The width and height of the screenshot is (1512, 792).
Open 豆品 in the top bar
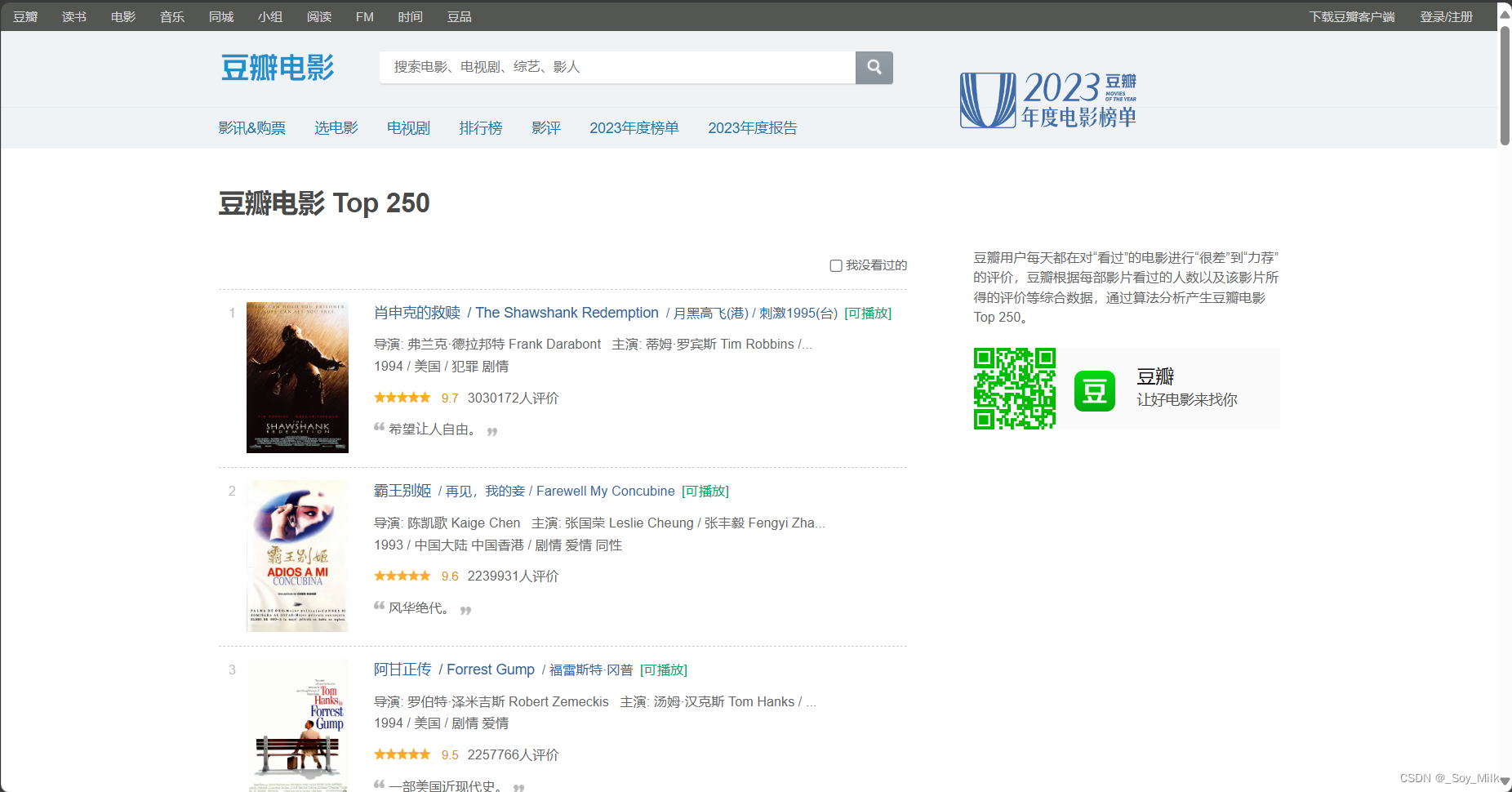point(460,16)
